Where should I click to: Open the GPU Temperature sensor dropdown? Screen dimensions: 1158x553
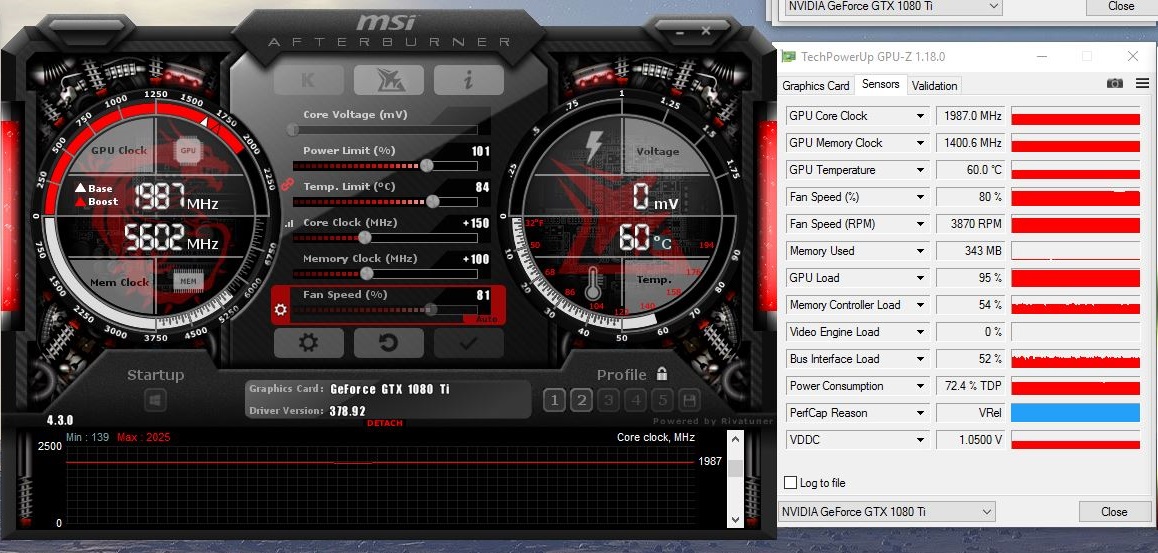pos(920,170)
